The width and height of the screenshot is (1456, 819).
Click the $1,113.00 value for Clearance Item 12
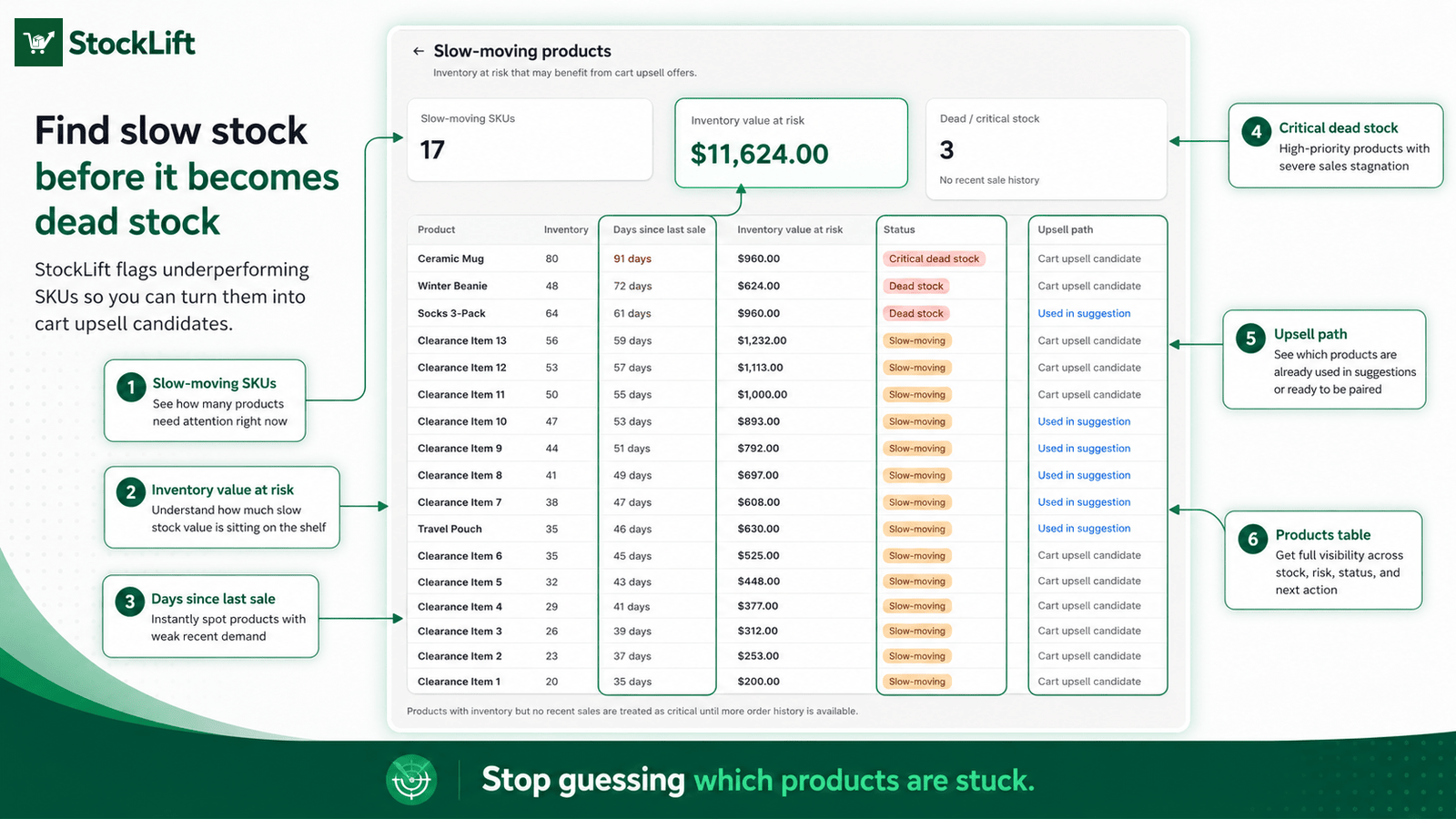tap(761, 368)
